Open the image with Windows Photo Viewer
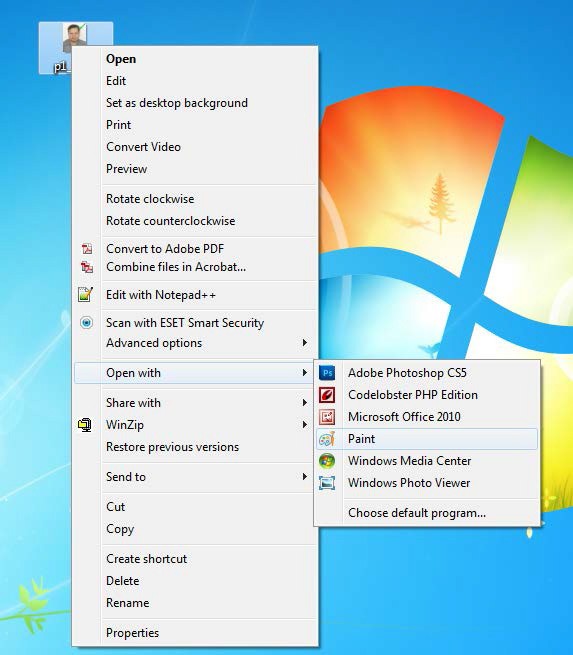This screenshot has width=573, height=655. click(x=427, y=483)
